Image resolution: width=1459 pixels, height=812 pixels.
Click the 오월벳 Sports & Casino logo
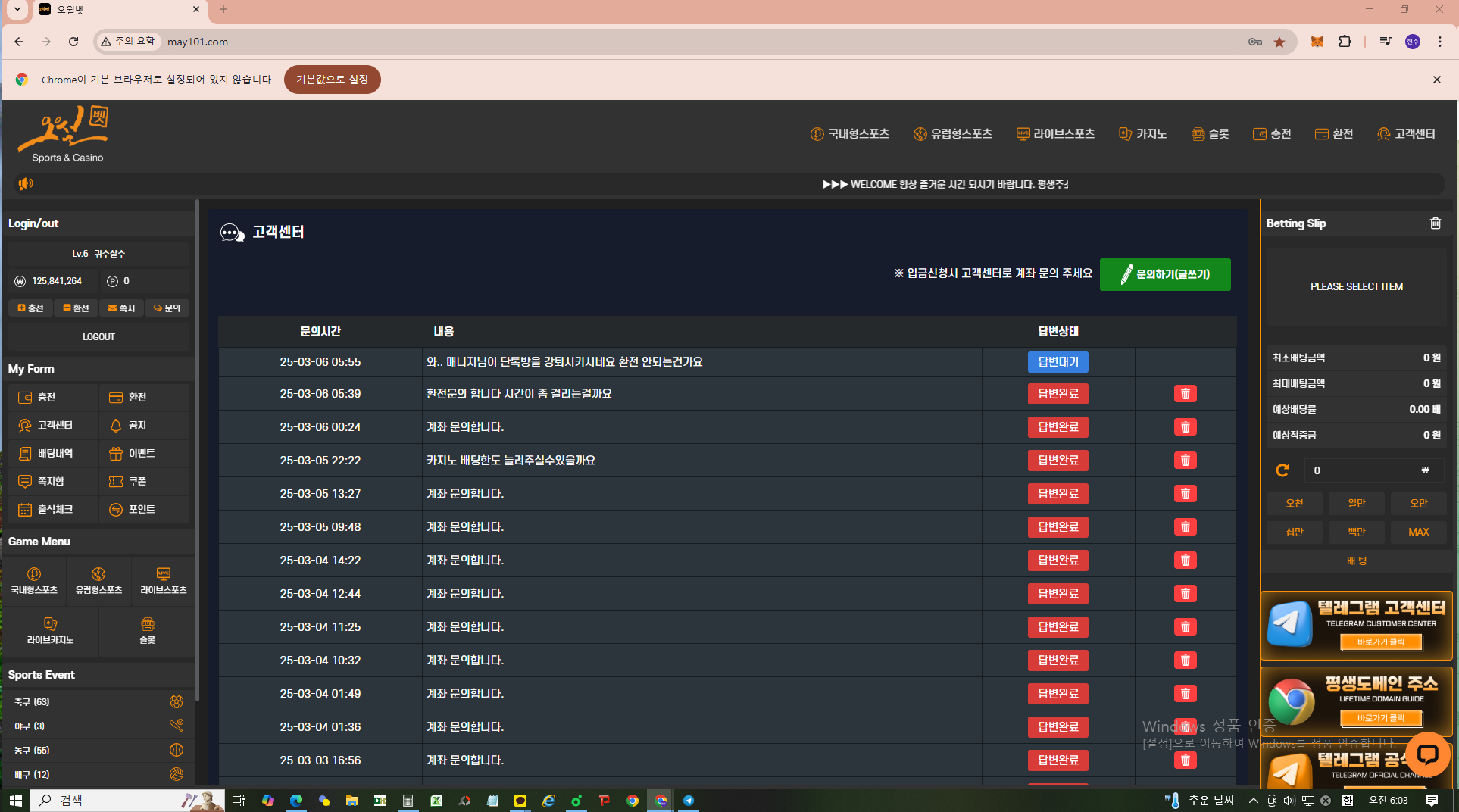(x=65, y=135)
